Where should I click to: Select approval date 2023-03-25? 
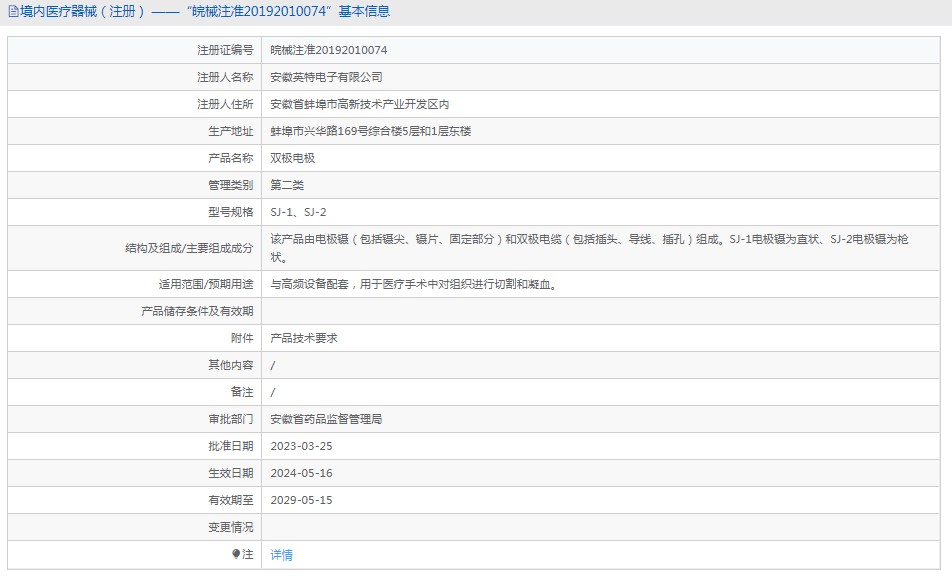(301, 446)
